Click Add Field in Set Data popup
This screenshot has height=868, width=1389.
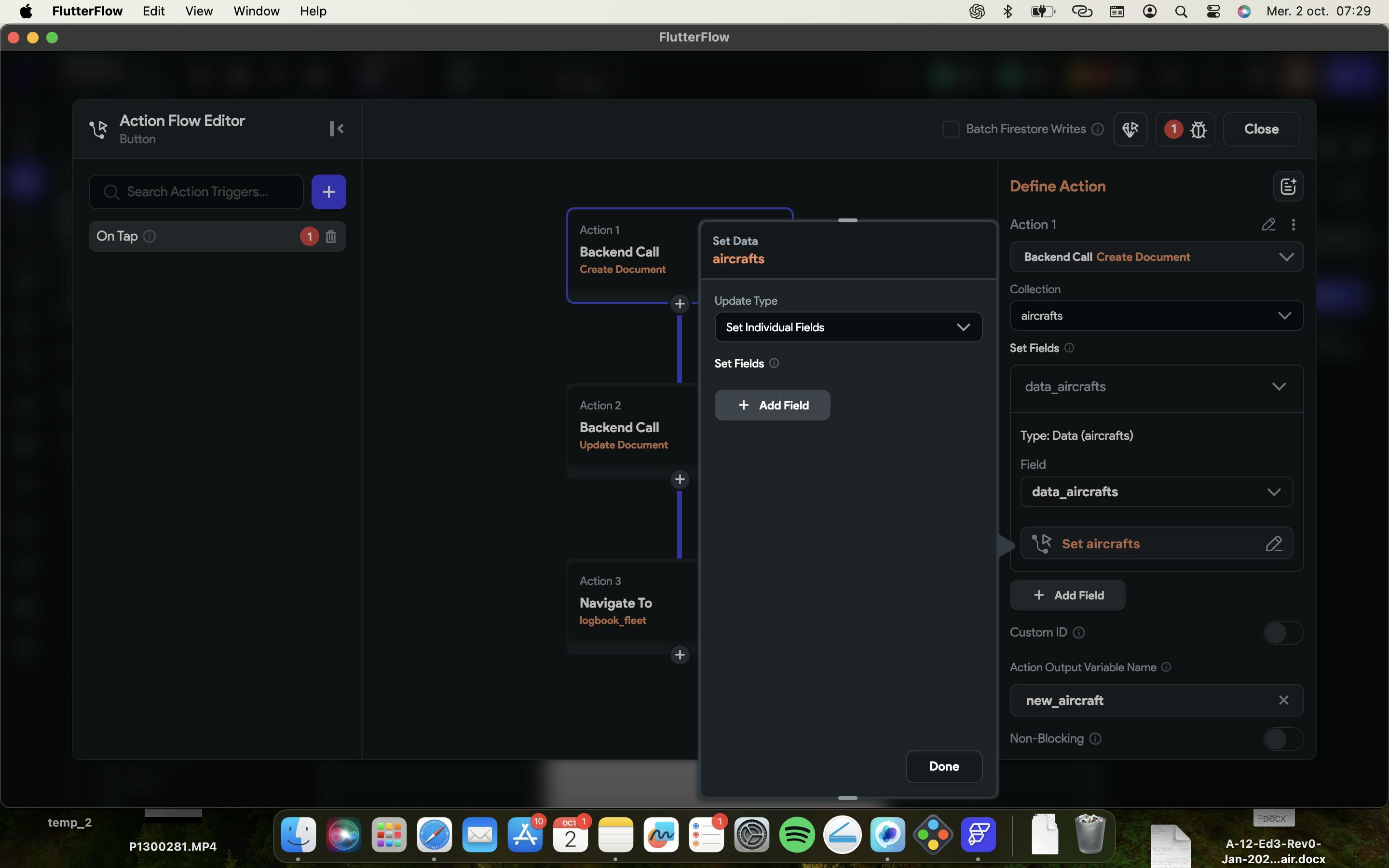pos(772,405)
